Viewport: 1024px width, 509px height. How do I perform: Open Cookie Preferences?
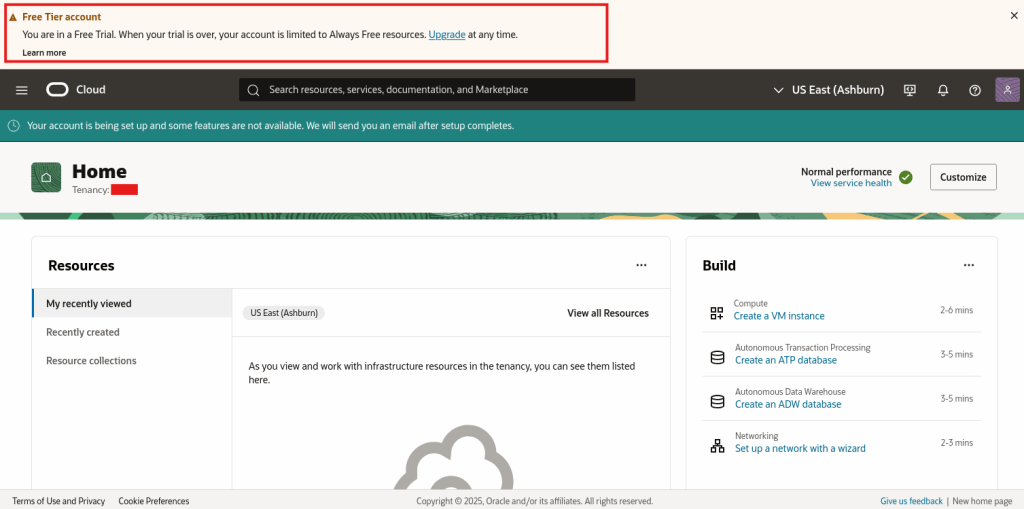tap(154, 501)
